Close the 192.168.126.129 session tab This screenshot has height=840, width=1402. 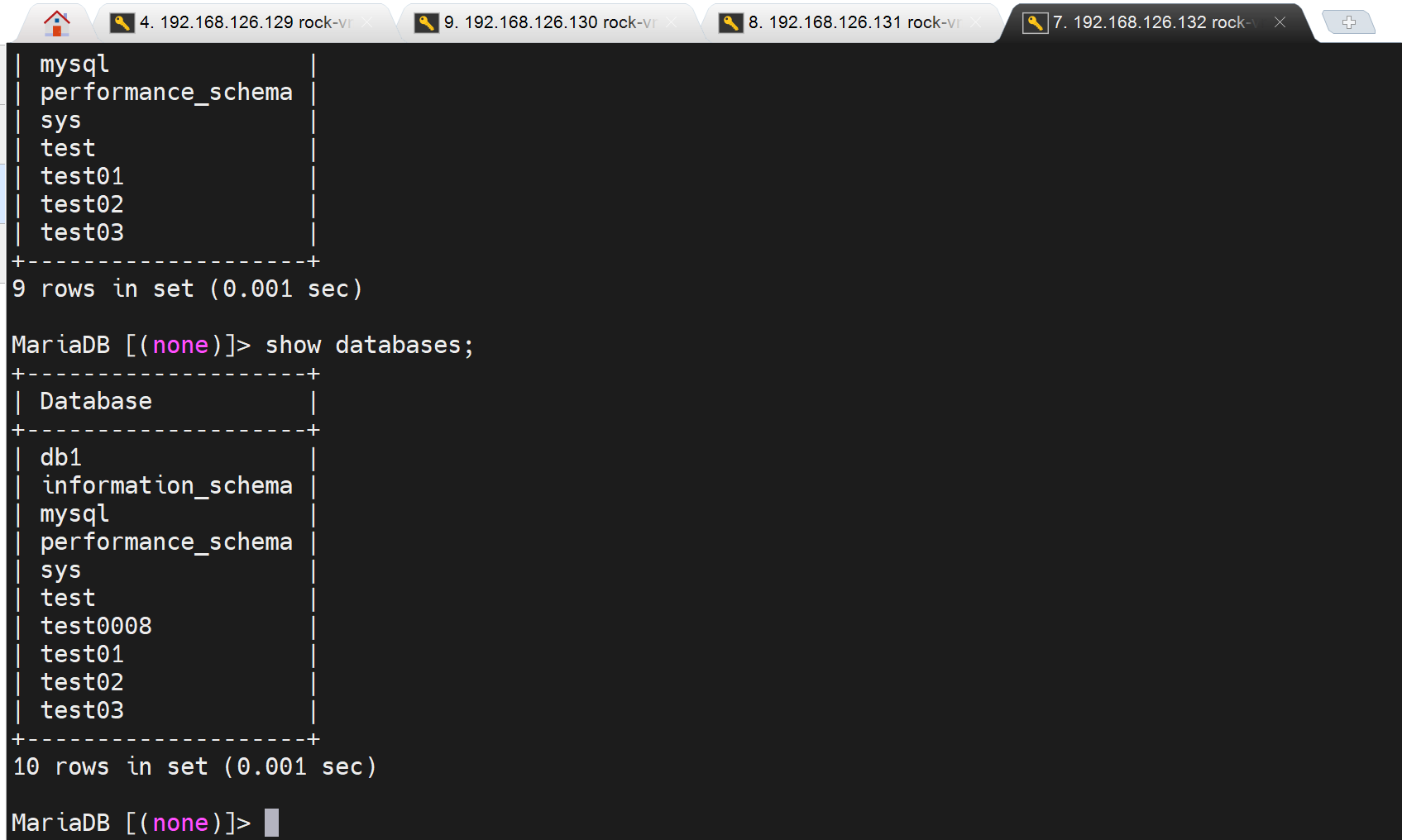pos(367,22)
